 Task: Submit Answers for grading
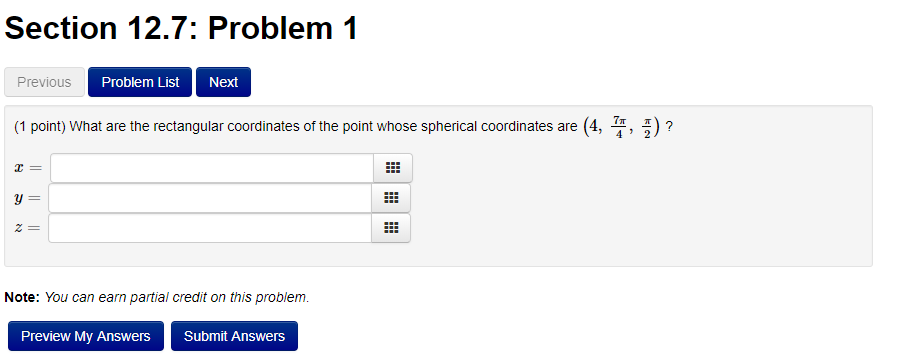click(x=234, y=336)
